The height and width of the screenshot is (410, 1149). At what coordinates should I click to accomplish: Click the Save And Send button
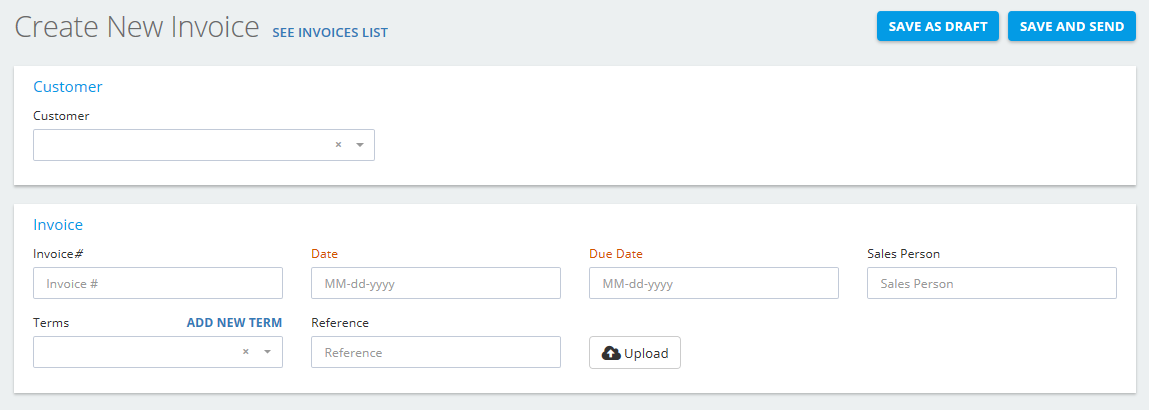pos(1072,26)
